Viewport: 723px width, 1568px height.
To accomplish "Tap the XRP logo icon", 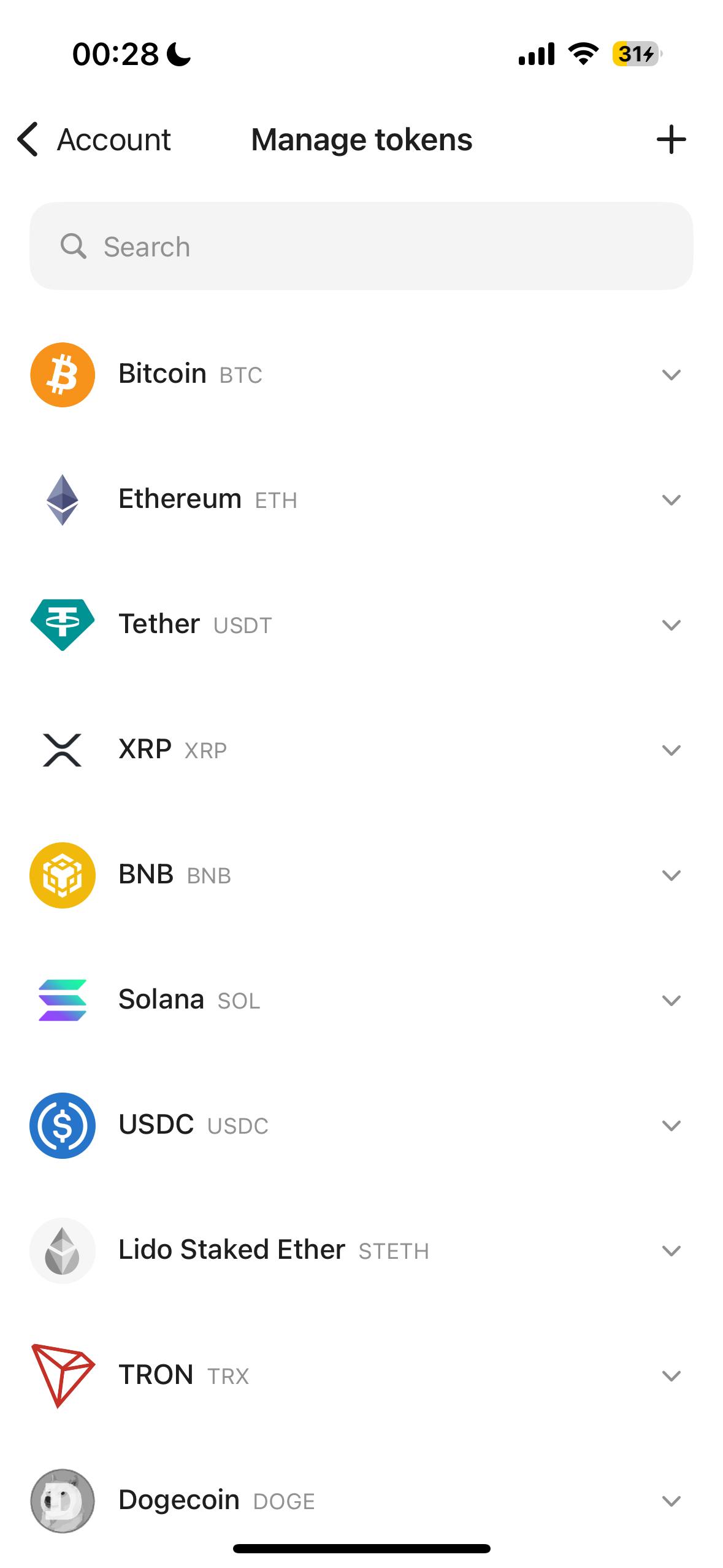I will (x=63, y=750).
